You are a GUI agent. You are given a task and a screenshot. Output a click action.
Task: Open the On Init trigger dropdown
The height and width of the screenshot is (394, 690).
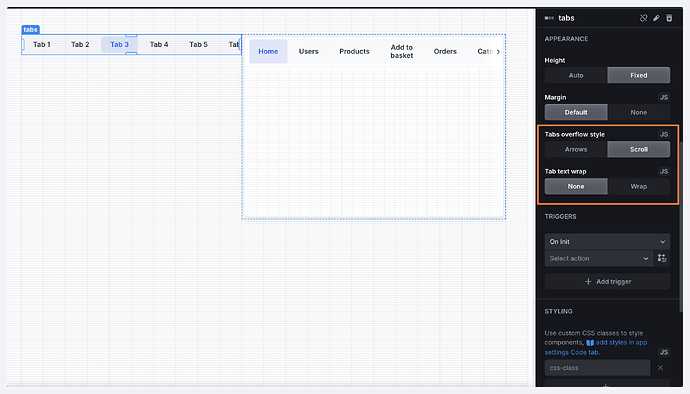(x=607, y=242)
